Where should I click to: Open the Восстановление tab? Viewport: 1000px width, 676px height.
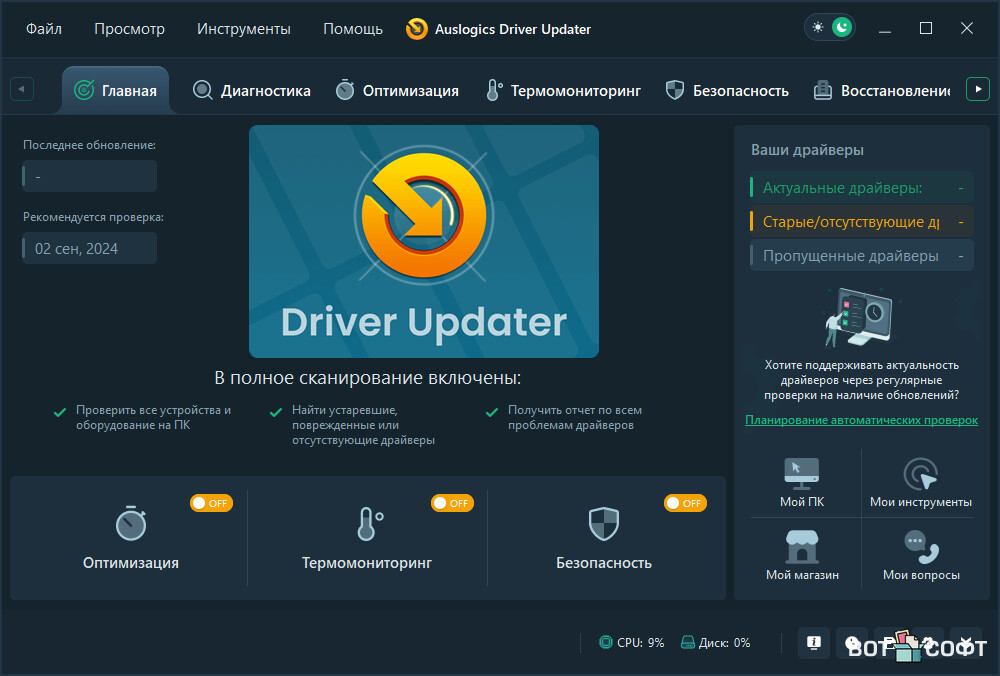tap(881, 91)
